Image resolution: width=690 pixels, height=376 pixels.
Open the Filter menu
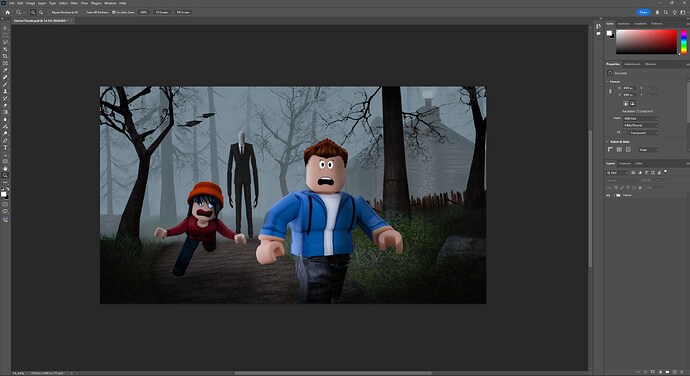(x=74, y=3)
